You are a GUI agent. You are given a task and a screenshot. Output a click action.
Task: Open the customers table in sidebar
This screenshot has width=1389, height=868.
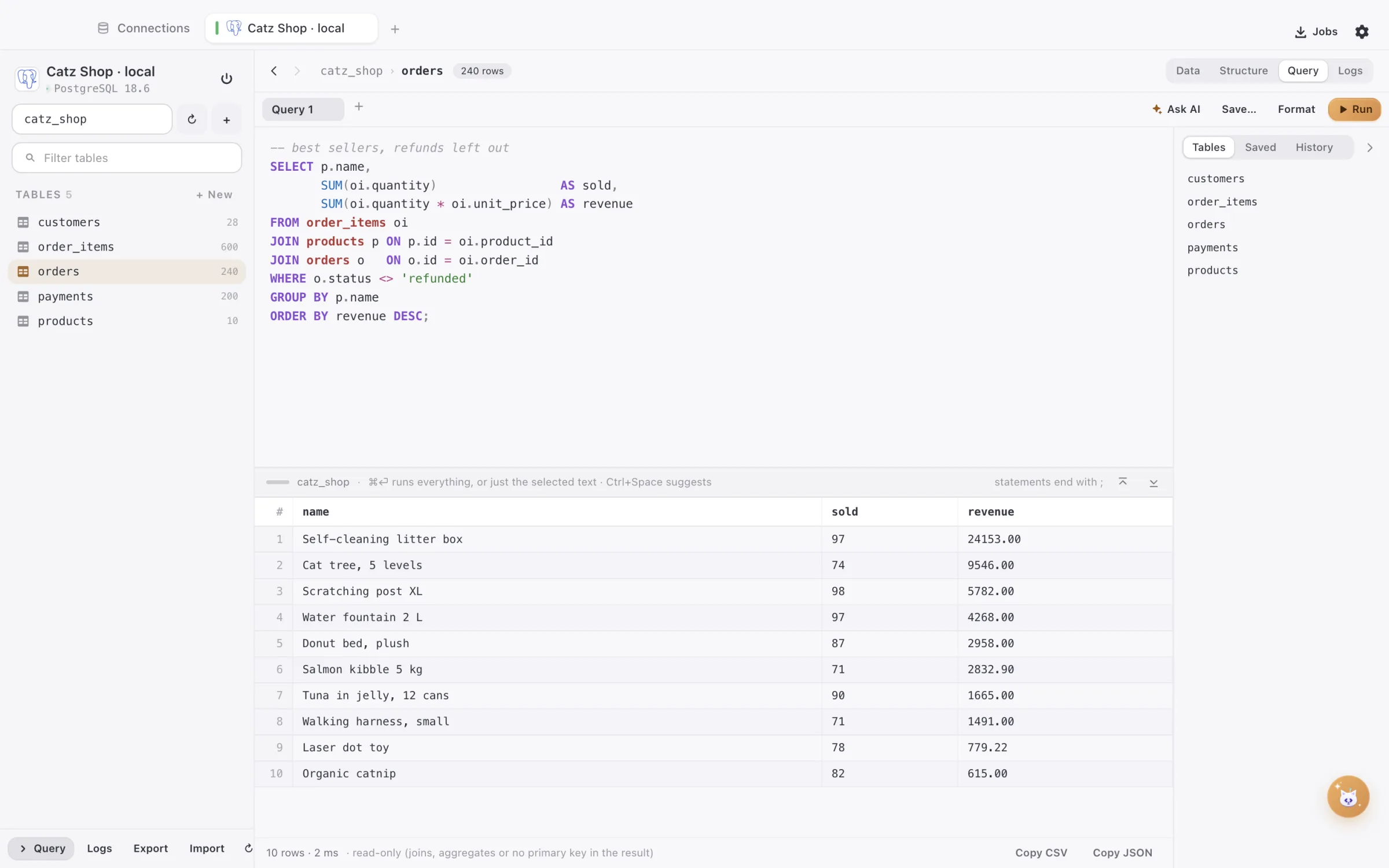[x=127, y=222]
